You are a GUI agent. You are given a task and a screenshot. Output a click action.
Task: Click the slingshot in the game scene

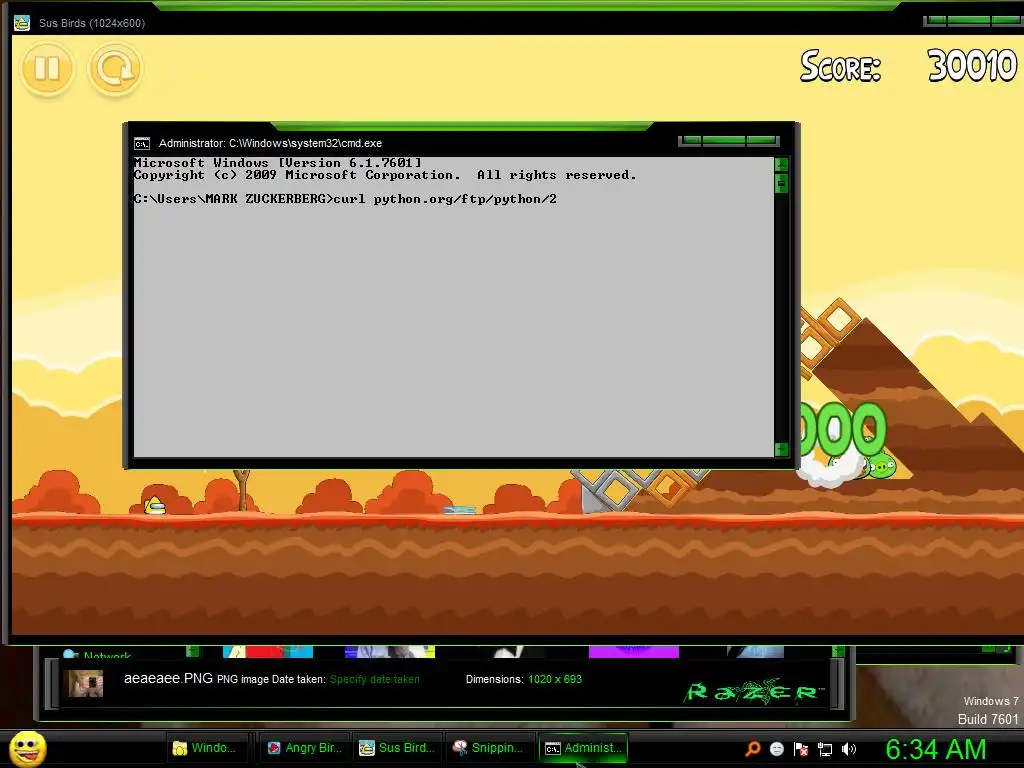[x=243, y=490]
